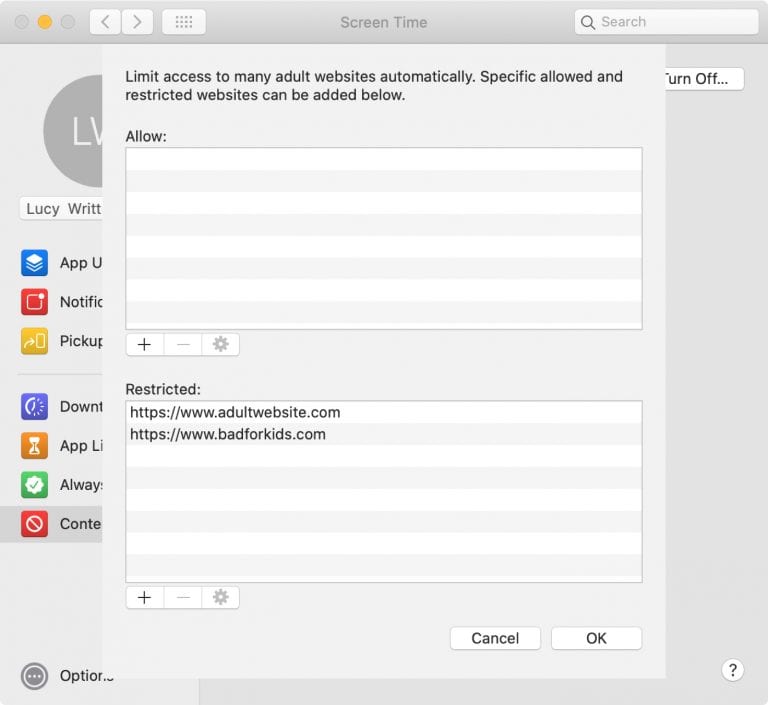Click the App Limits hourglass icon
Viewport: 768px width, 705px height.
coord(35,445)
